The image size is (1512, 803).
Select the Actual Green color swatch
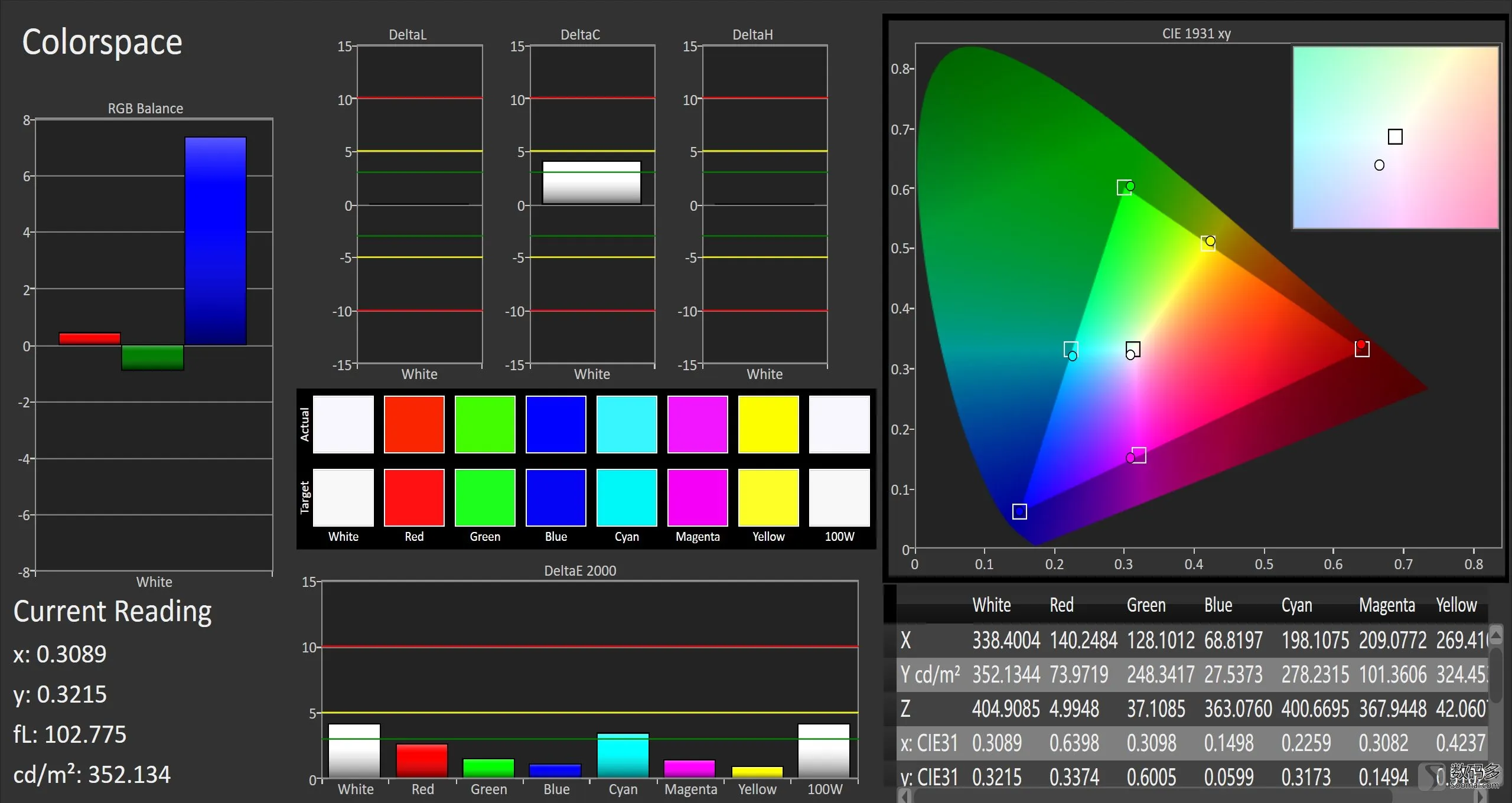(x=485, y=425)
